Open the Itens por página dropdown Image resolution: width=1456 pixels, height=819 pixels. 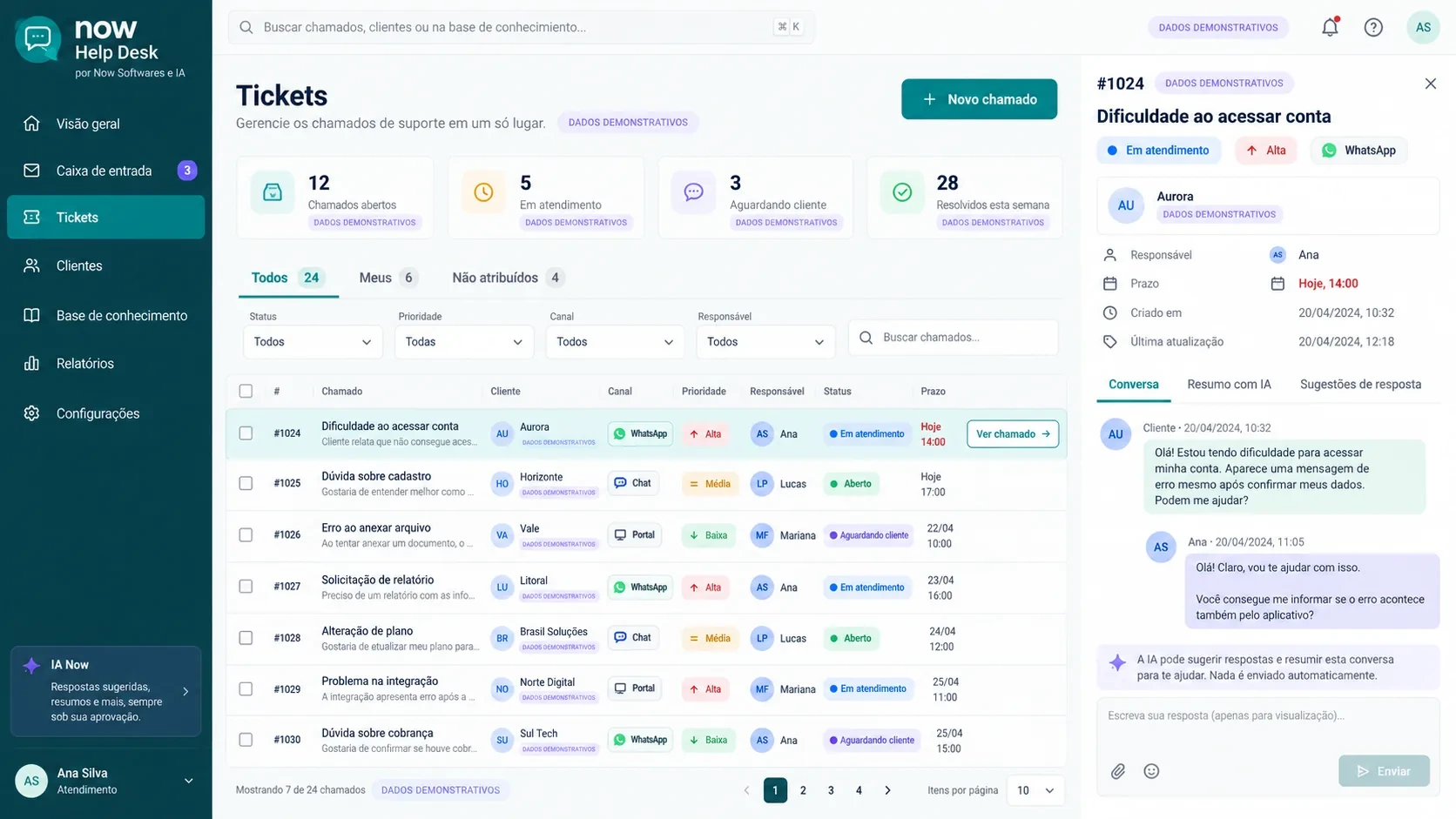pos(1035,790)
